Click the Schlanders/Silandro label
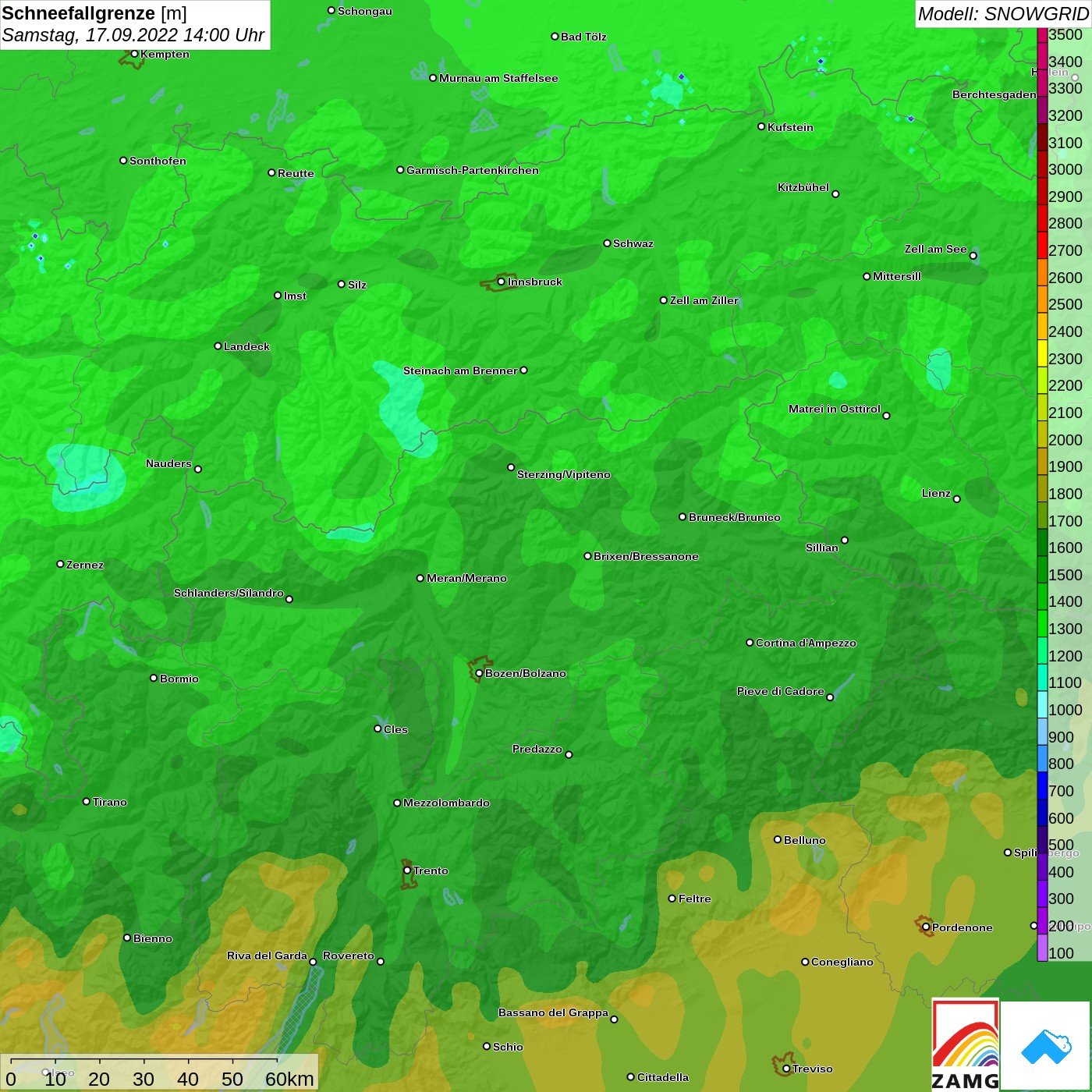This screenshot has width=1092, height=1092. (229, 593)
